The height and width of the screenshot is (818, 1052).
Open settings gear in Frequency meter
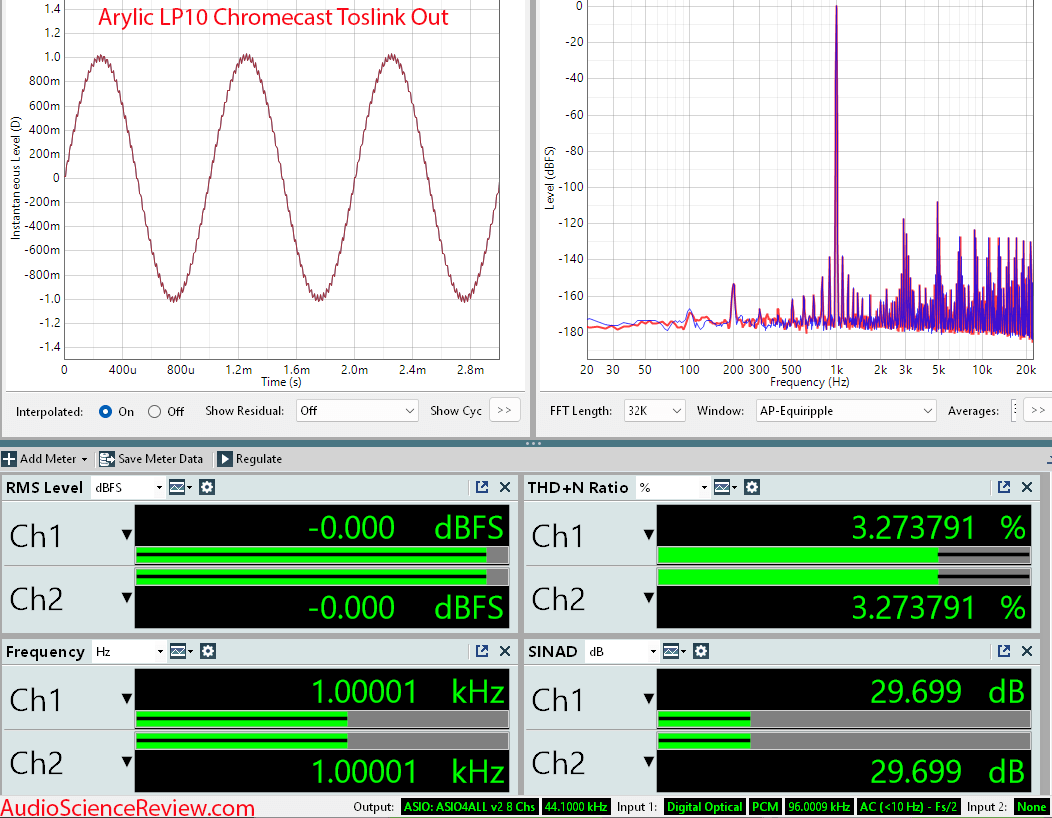pos(208,651)
